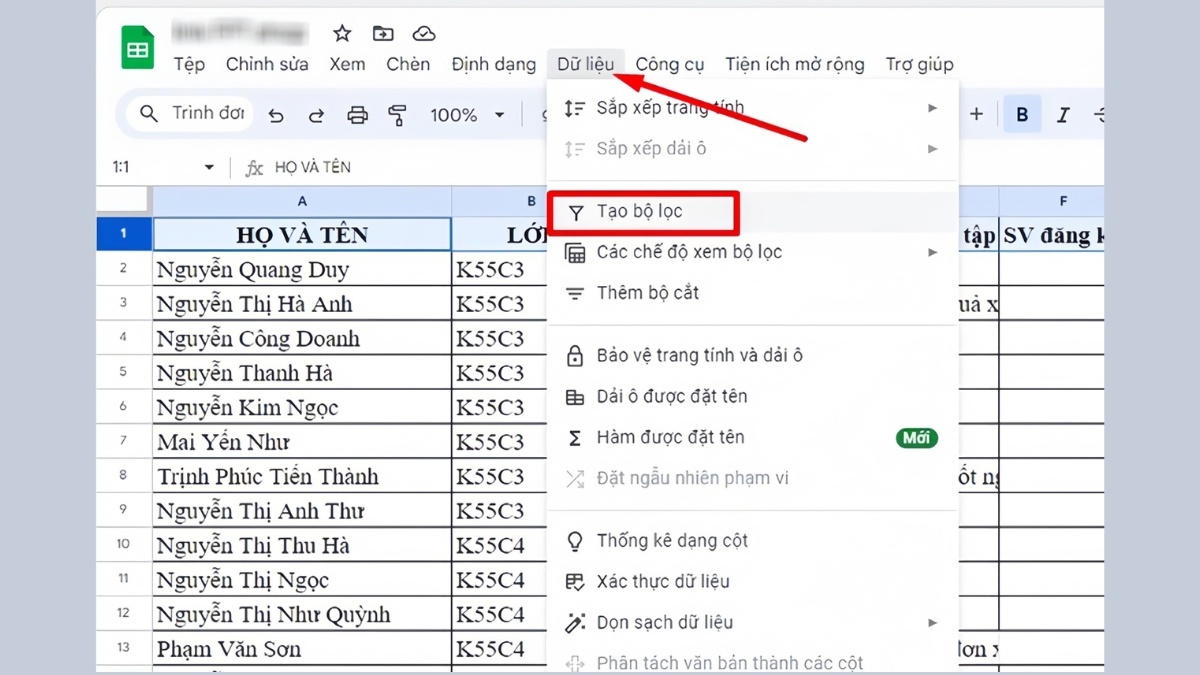Image resolution: width=1200 pixels, height=675 pixels.
Task: Toggle italic formatting button
Action: point(1063,115)
